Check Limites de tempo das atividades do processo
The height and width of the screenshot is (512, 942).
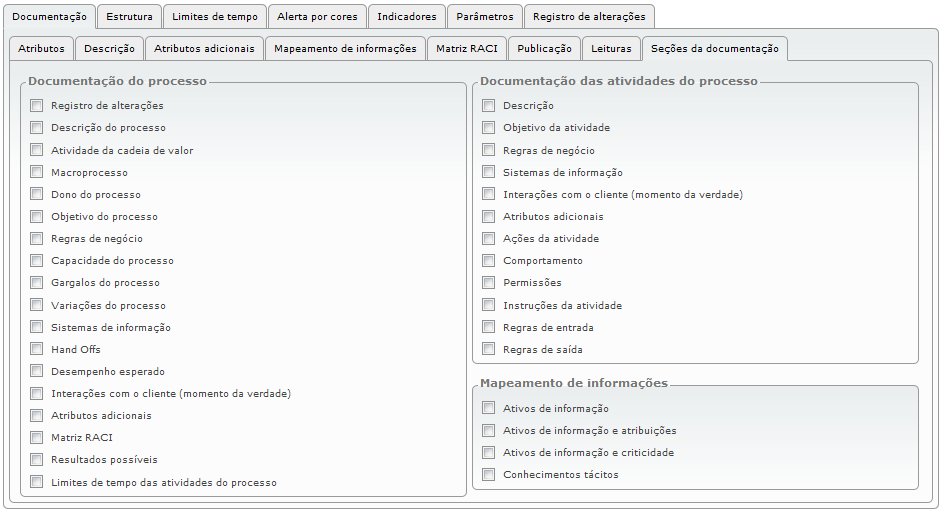tap(37, 482)
